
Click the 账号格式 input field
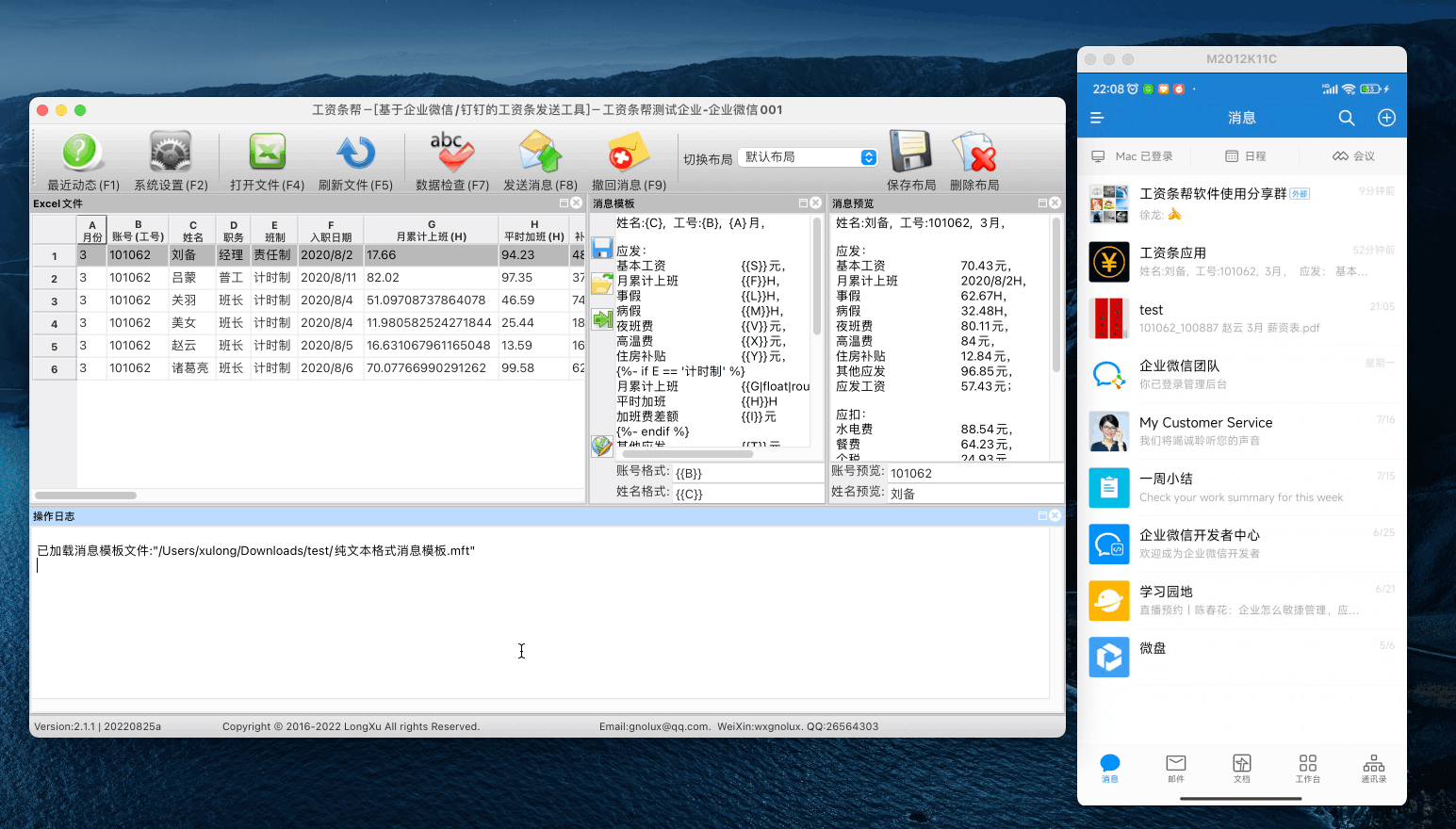(747, 473)
